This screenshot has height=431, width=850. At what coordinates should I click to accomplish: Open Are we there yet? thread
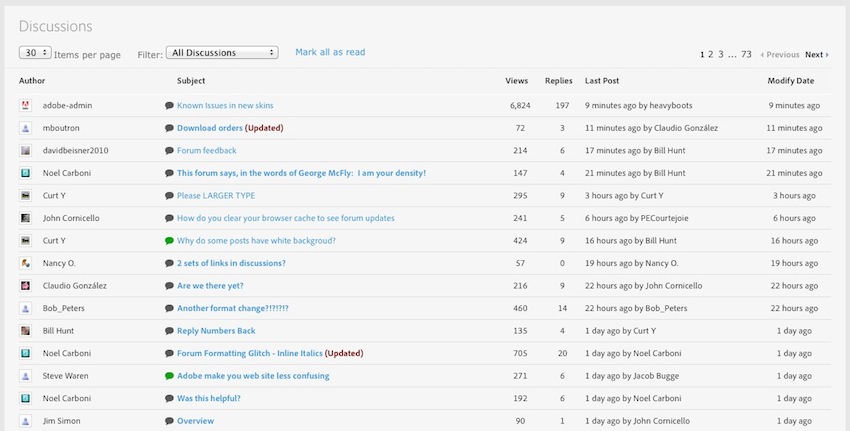click(210, 286)
